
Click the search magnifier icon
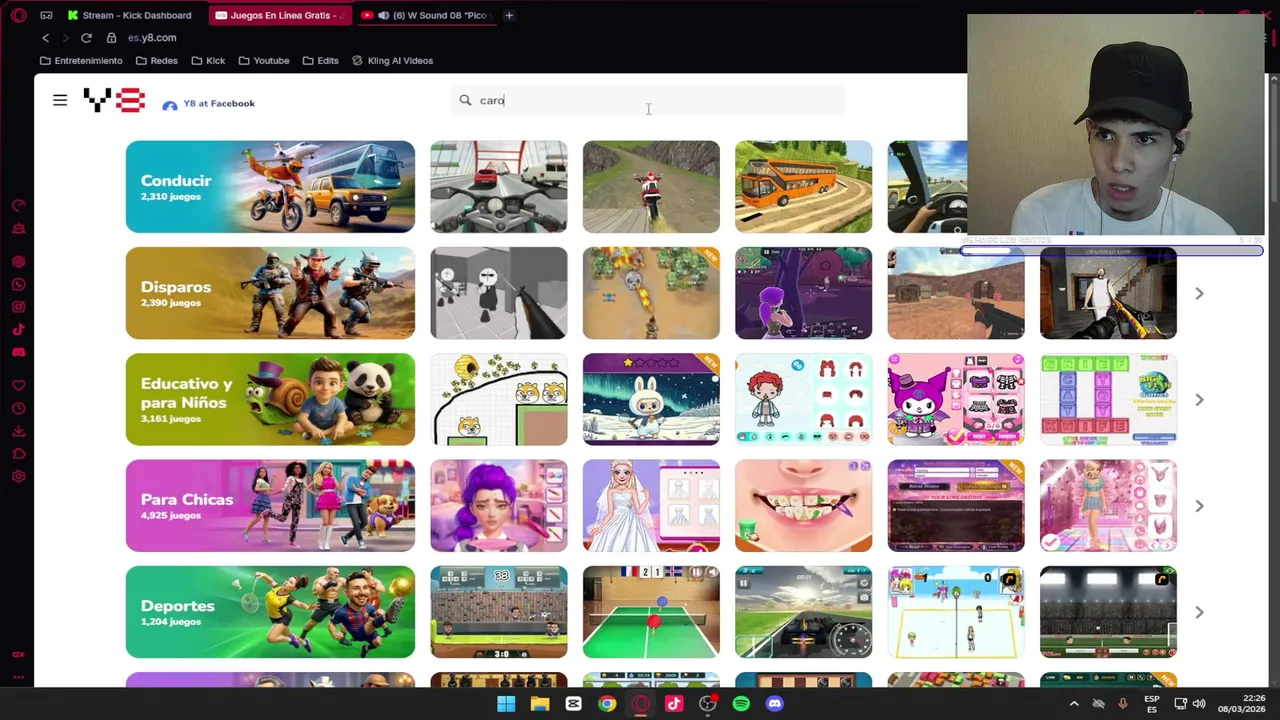tap(465, 100)
